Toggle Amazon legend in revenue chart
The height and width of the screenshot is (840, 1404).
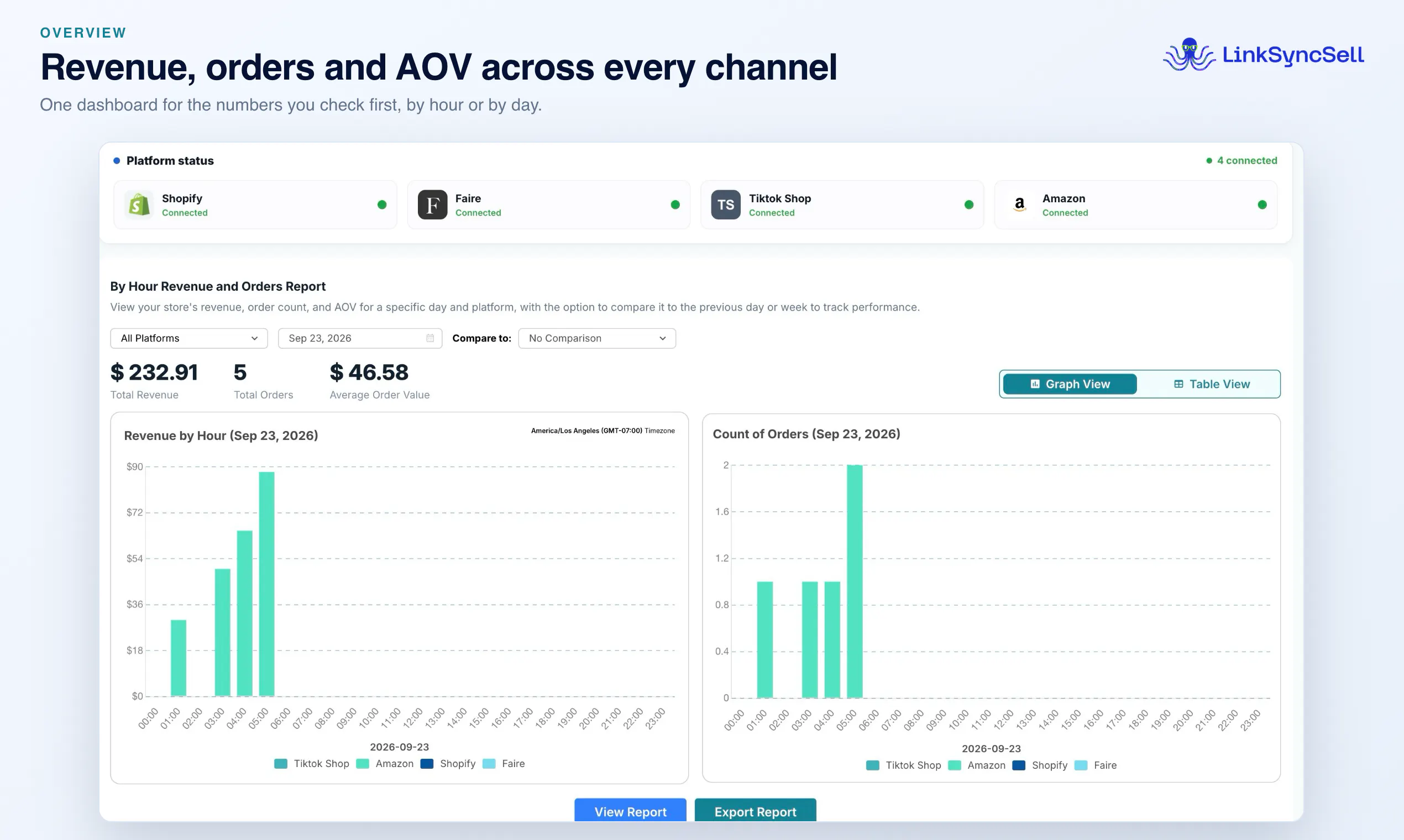[x=385, y=764]
